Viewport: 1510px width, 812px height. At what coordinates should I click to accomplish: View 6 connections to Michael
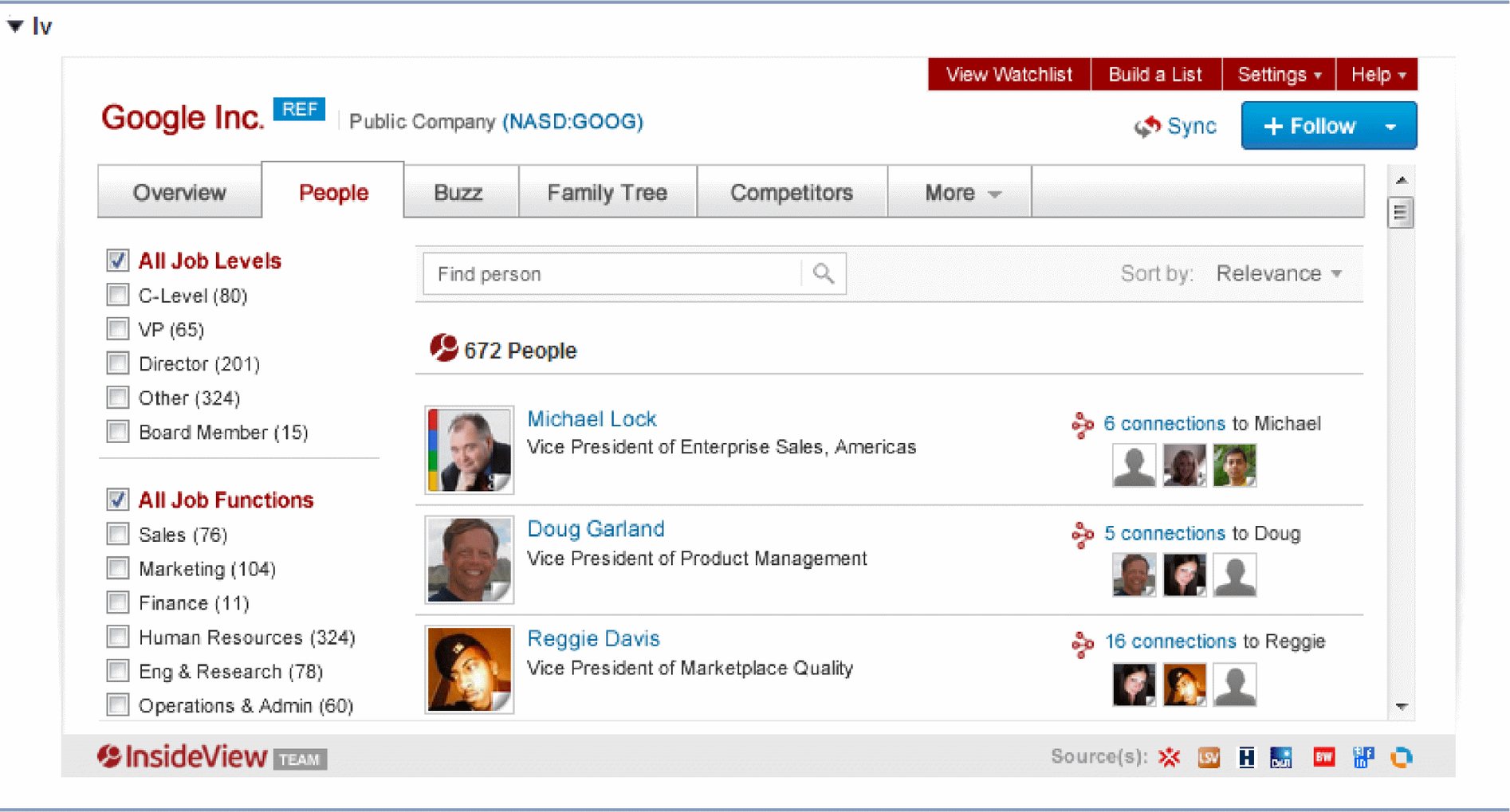(1164, 424)
